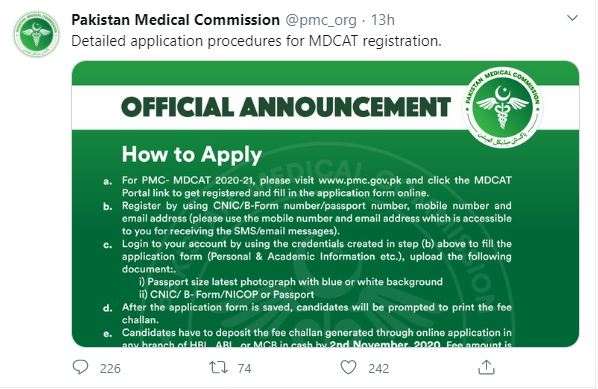Click the reply speech bubble icon
Image resolution: width=598 pixels, height=389 pixels.
pyautogui.click(x=80, y=367)
